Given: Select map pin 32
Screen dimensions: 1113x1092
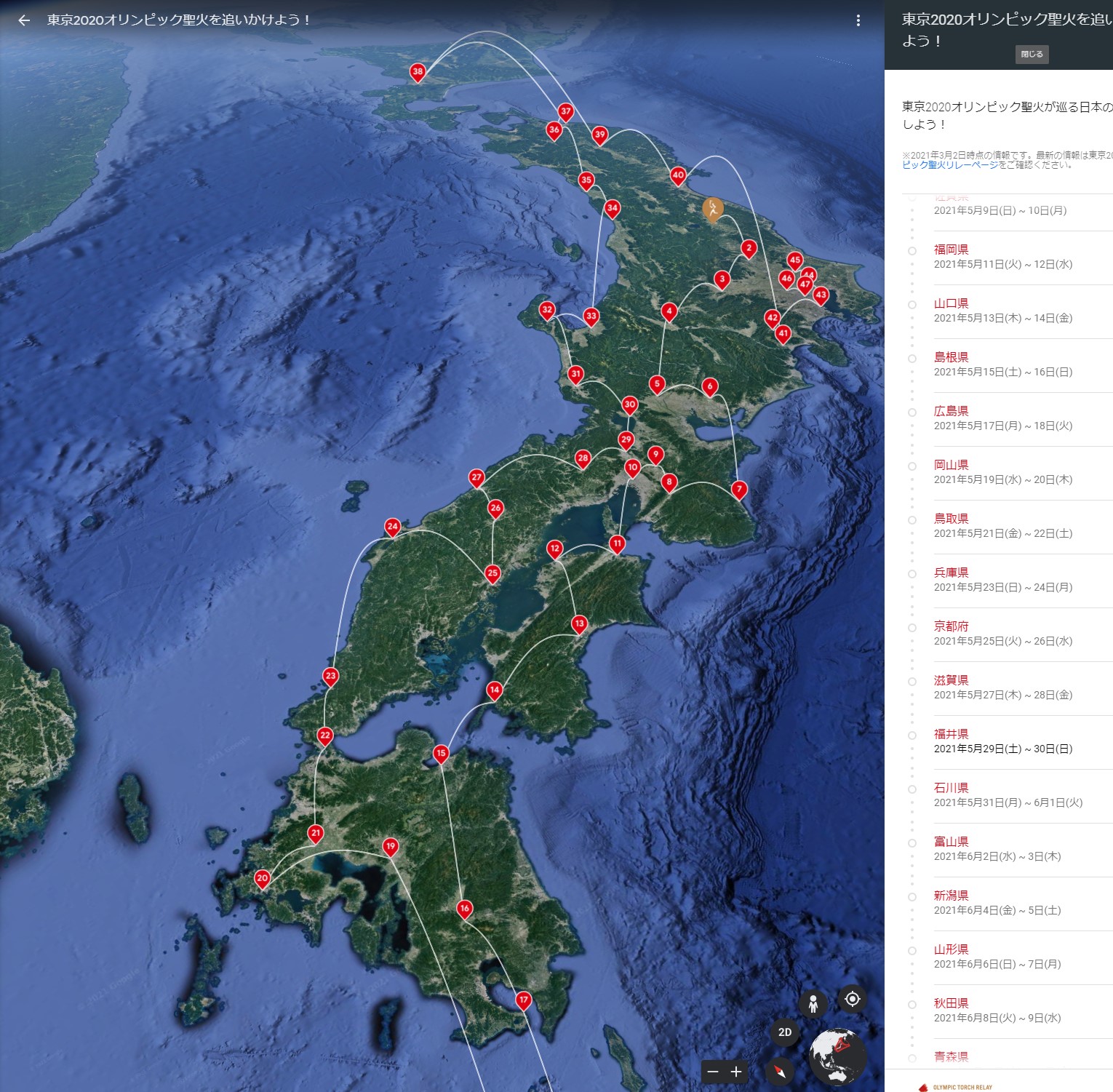Looking at the screenshot, I should (x=547, y=311).
